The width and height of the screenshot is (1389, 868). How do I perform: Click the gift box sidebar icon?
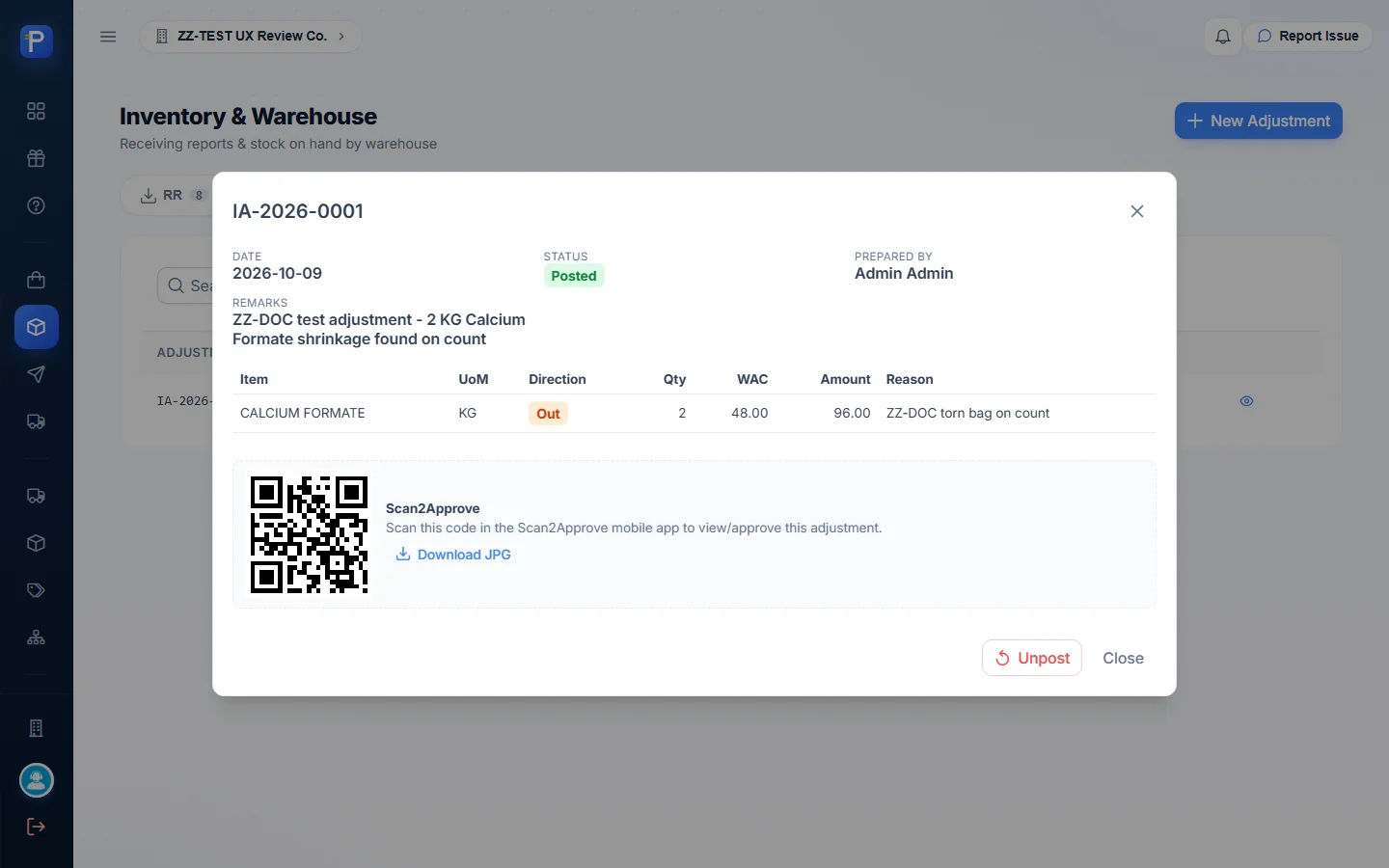pyautogui.click(x=36, y=158)
